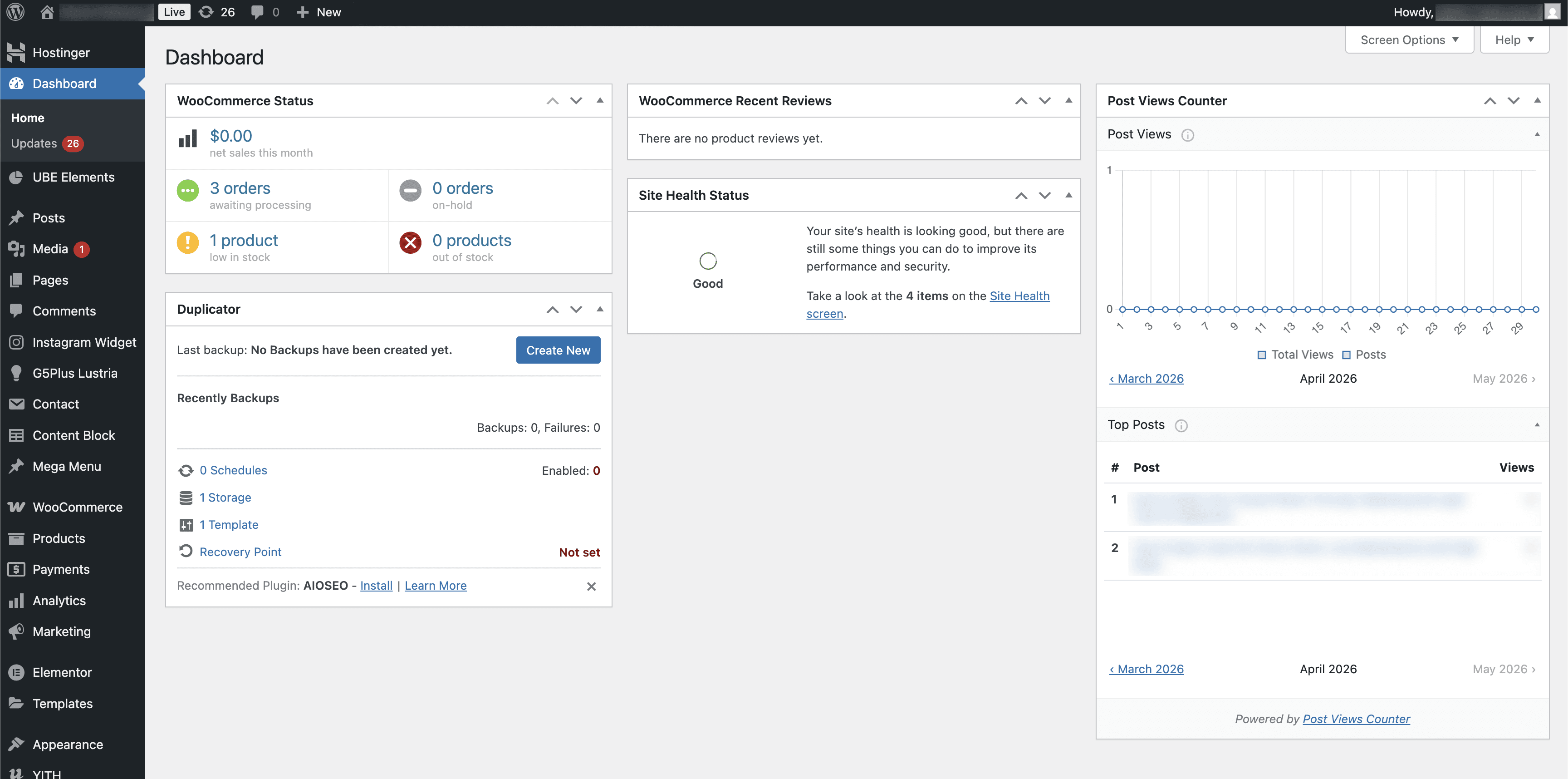
Task: Open the Screen Options dropdown
Action: [x=1409, y=39]
